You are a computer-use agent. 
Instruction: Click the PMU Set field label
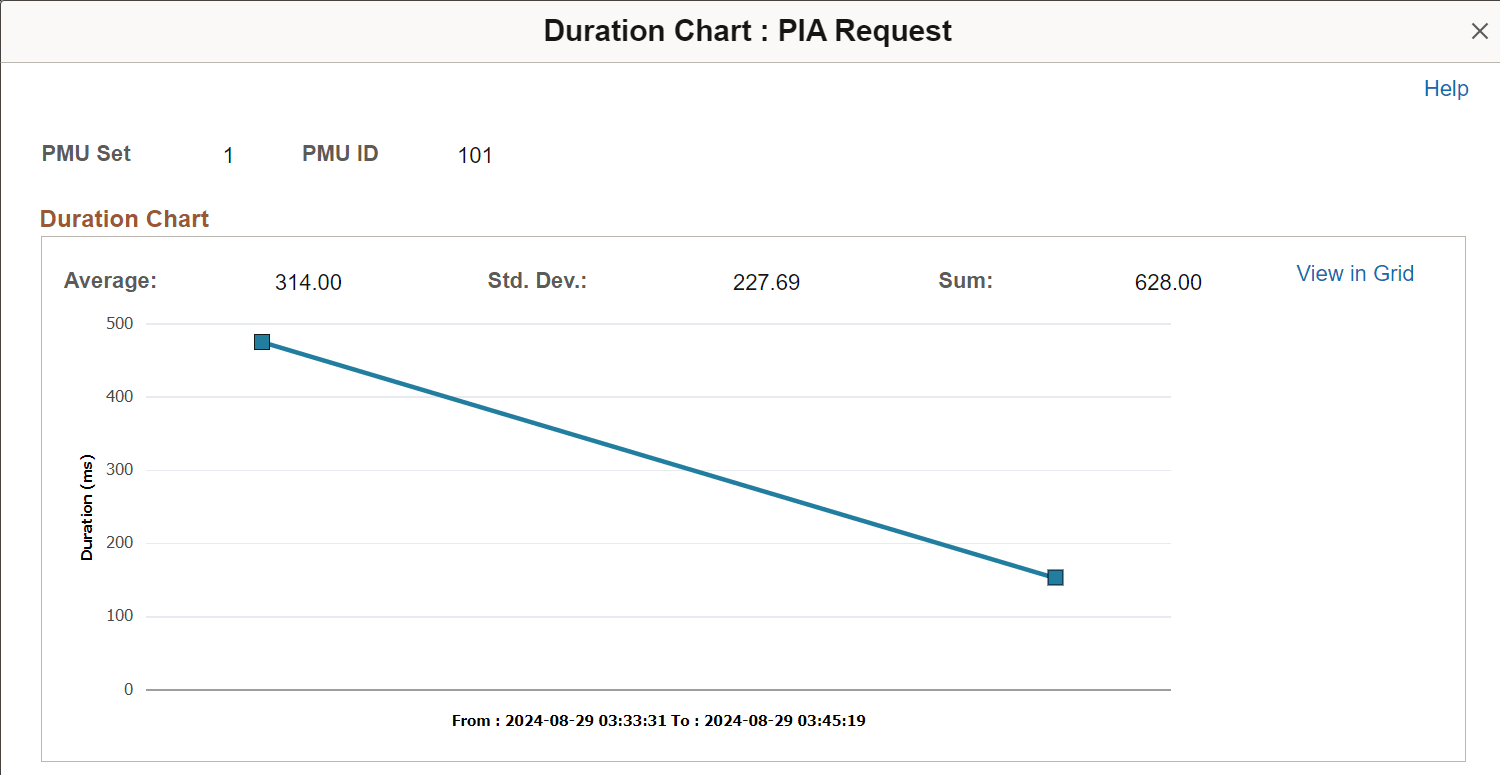coord(86,153)
